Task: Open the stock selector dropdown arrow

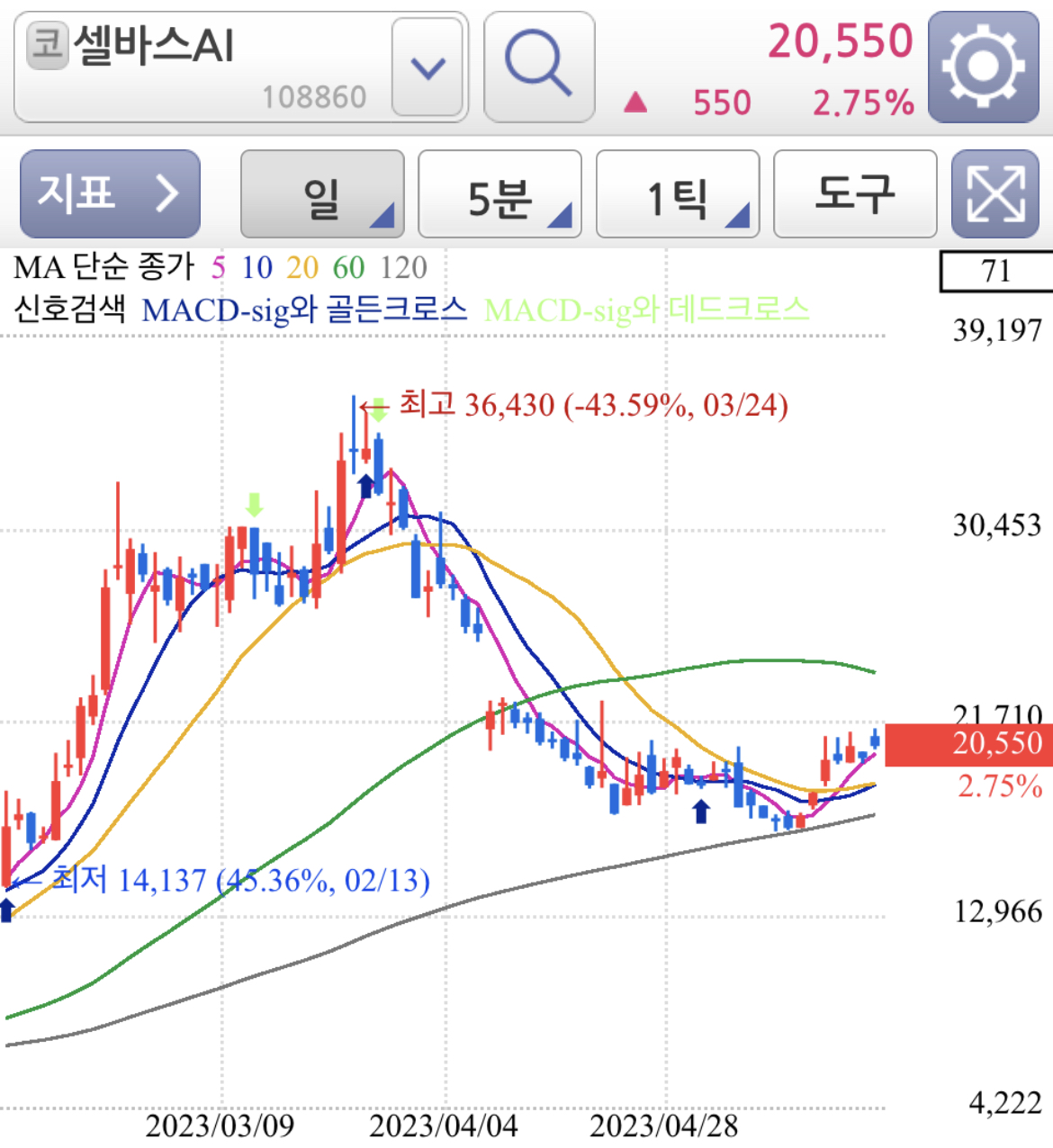Action: tap(427, 67)
